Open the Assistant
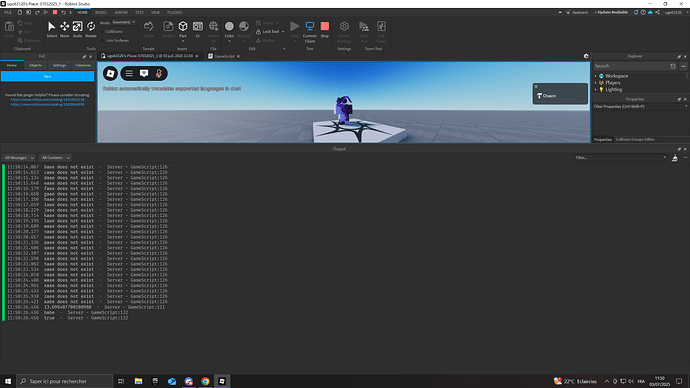Viewport: 690px width, 388px height. (576, 12)
